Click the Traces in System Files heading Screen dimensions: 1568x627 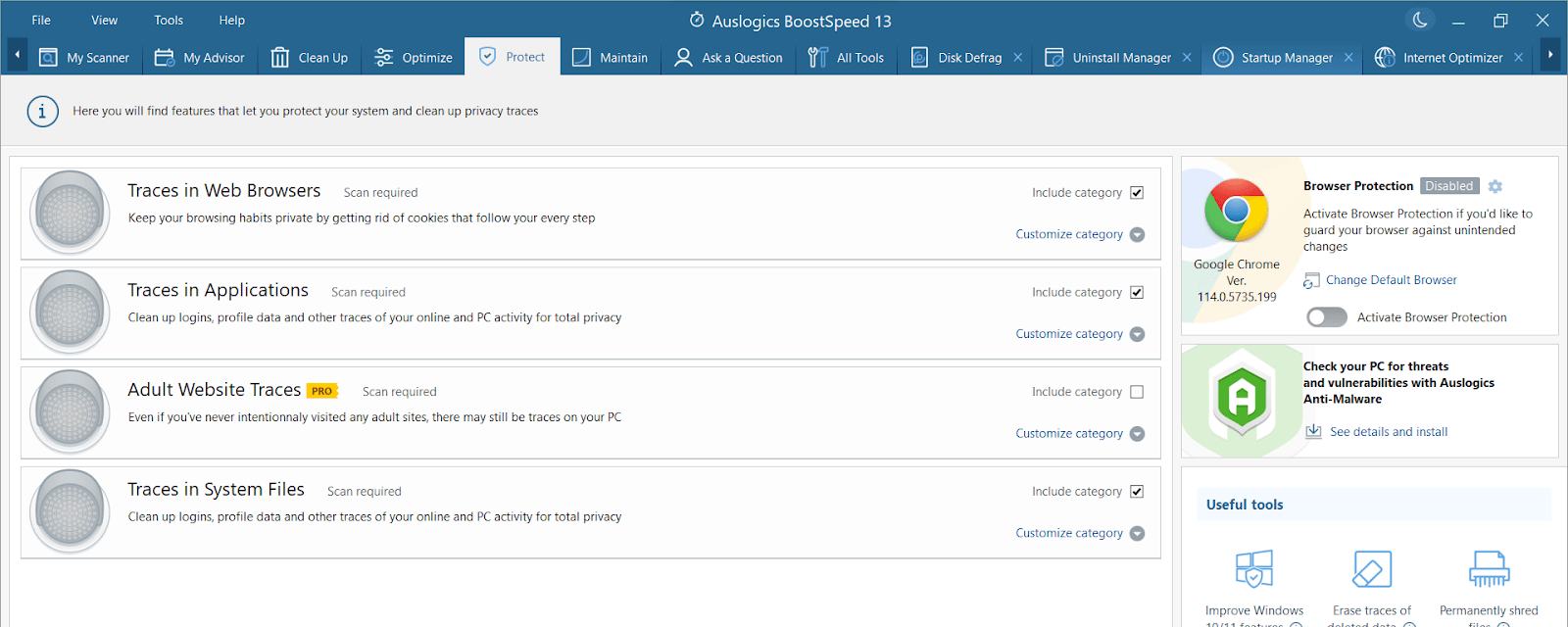216,489
